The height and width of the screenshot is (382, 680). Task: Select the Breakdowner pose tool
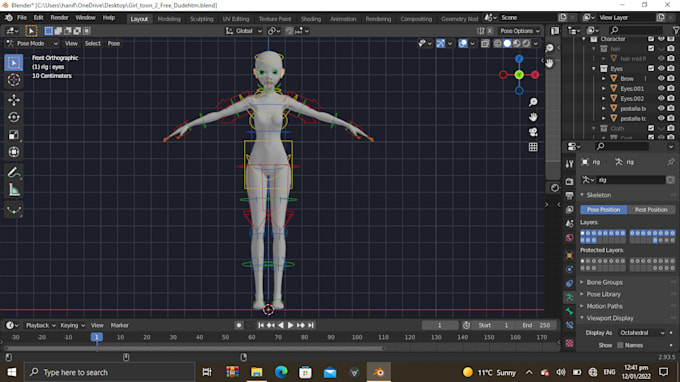point(14,211)
